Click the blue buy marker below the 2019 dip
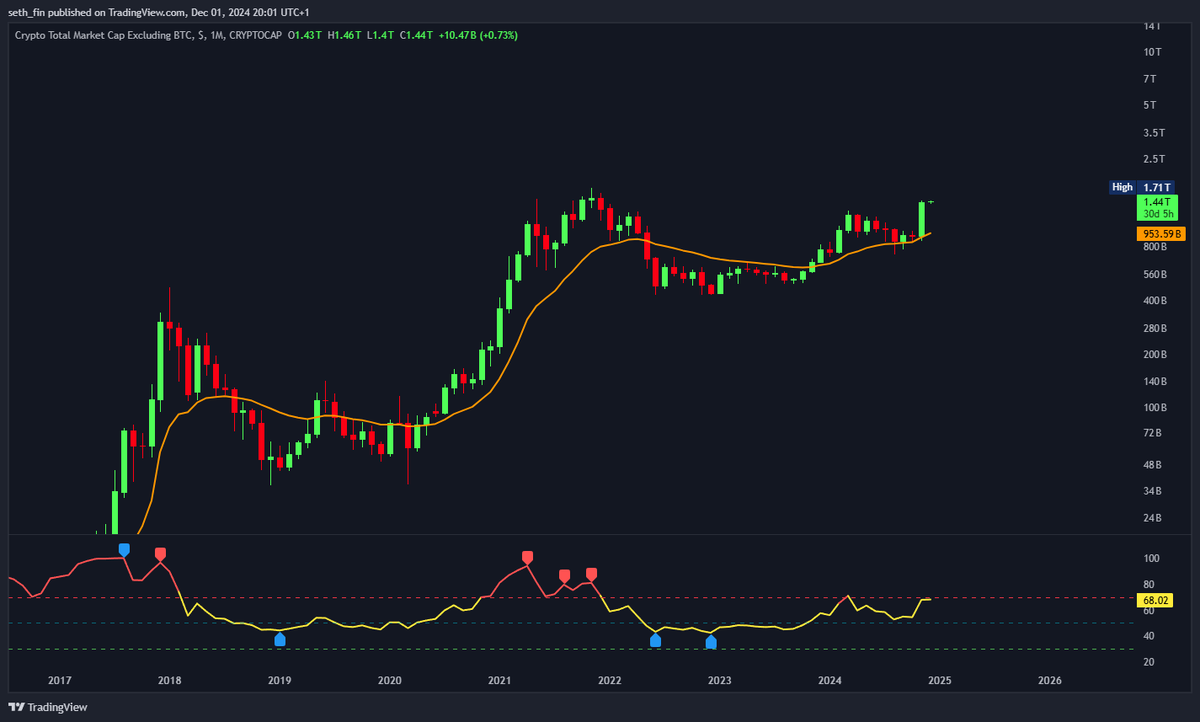This screenshot has width=1200, height=722. tap(280, 639)
